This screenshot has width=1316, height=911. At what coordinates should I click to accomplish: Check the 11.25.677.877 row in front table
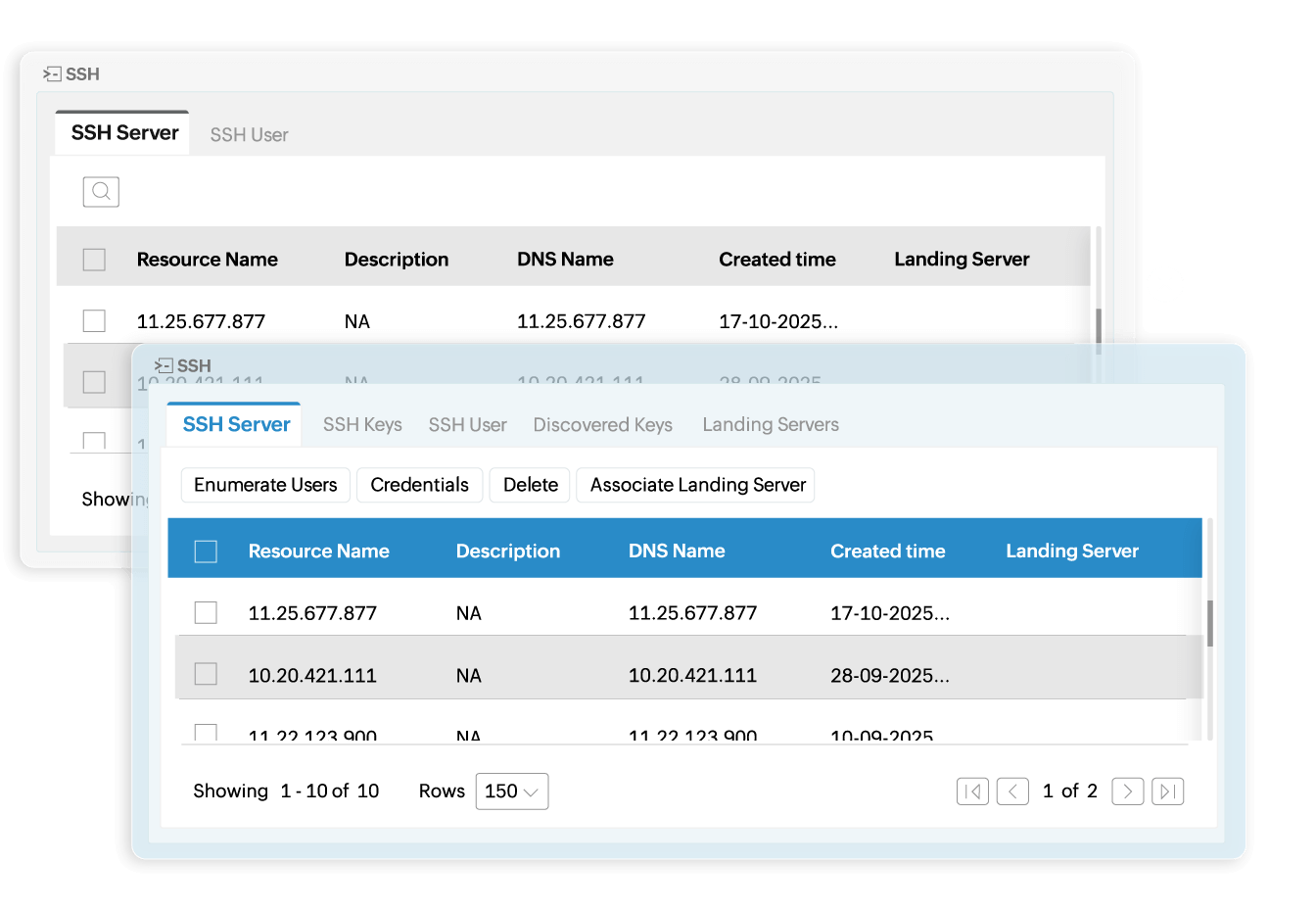(206, 613)
